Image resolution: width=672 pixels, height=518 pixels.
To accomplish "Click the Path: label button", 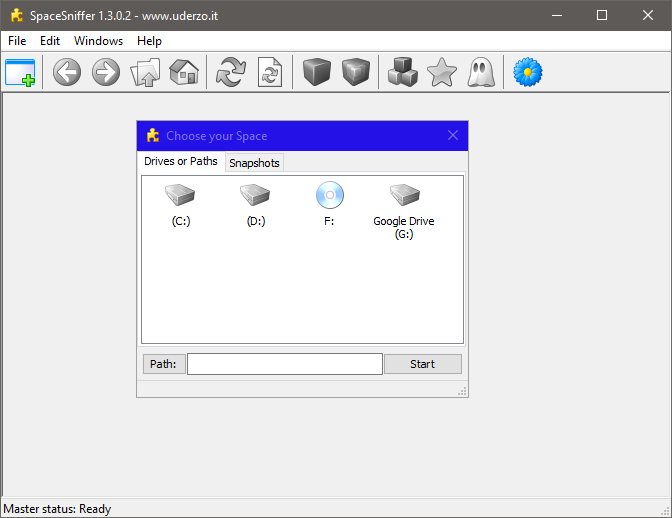I will click(163, 364).
